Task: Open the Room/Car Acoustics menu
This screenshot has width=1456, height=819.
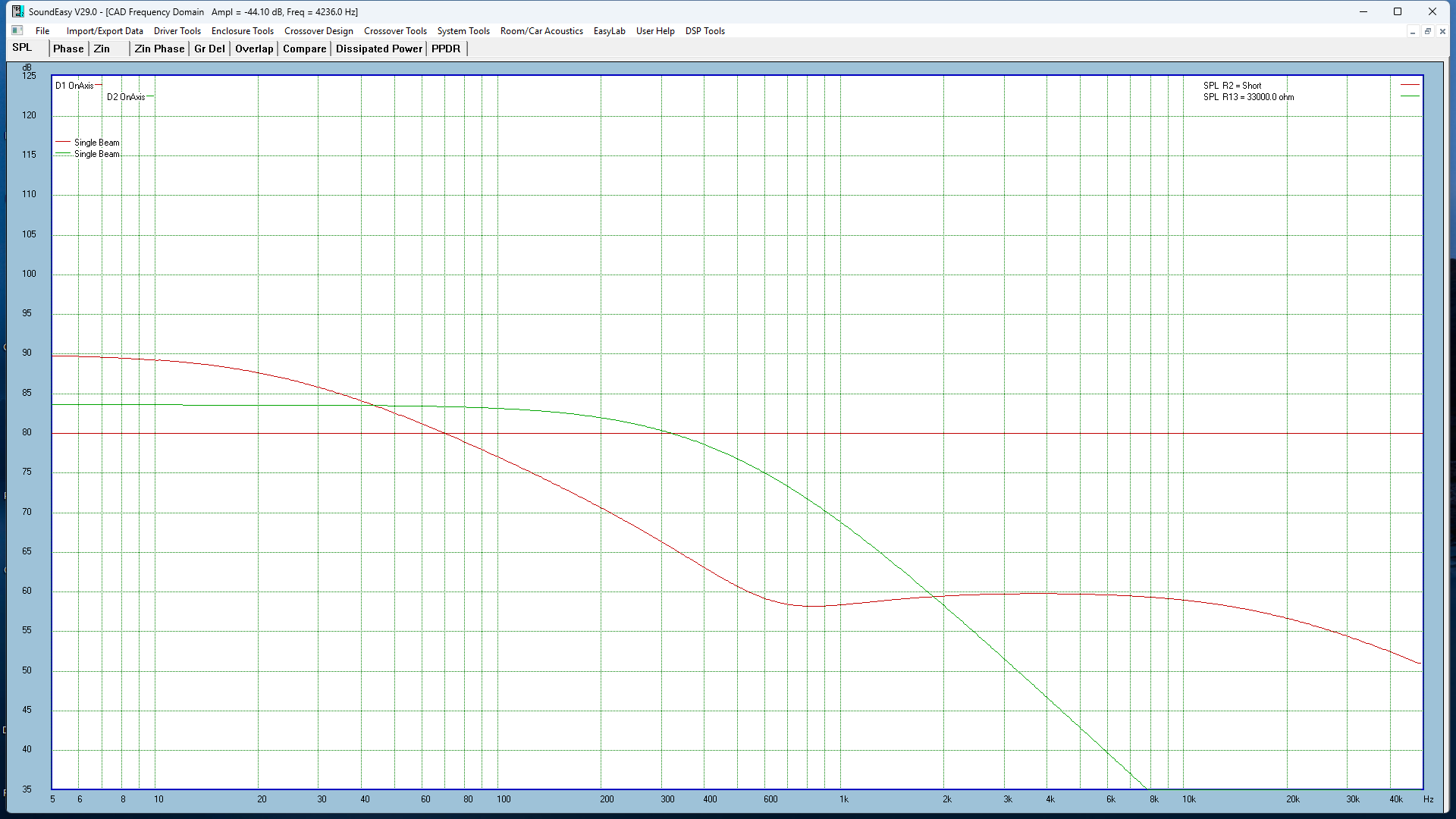Action: [541, 31]
